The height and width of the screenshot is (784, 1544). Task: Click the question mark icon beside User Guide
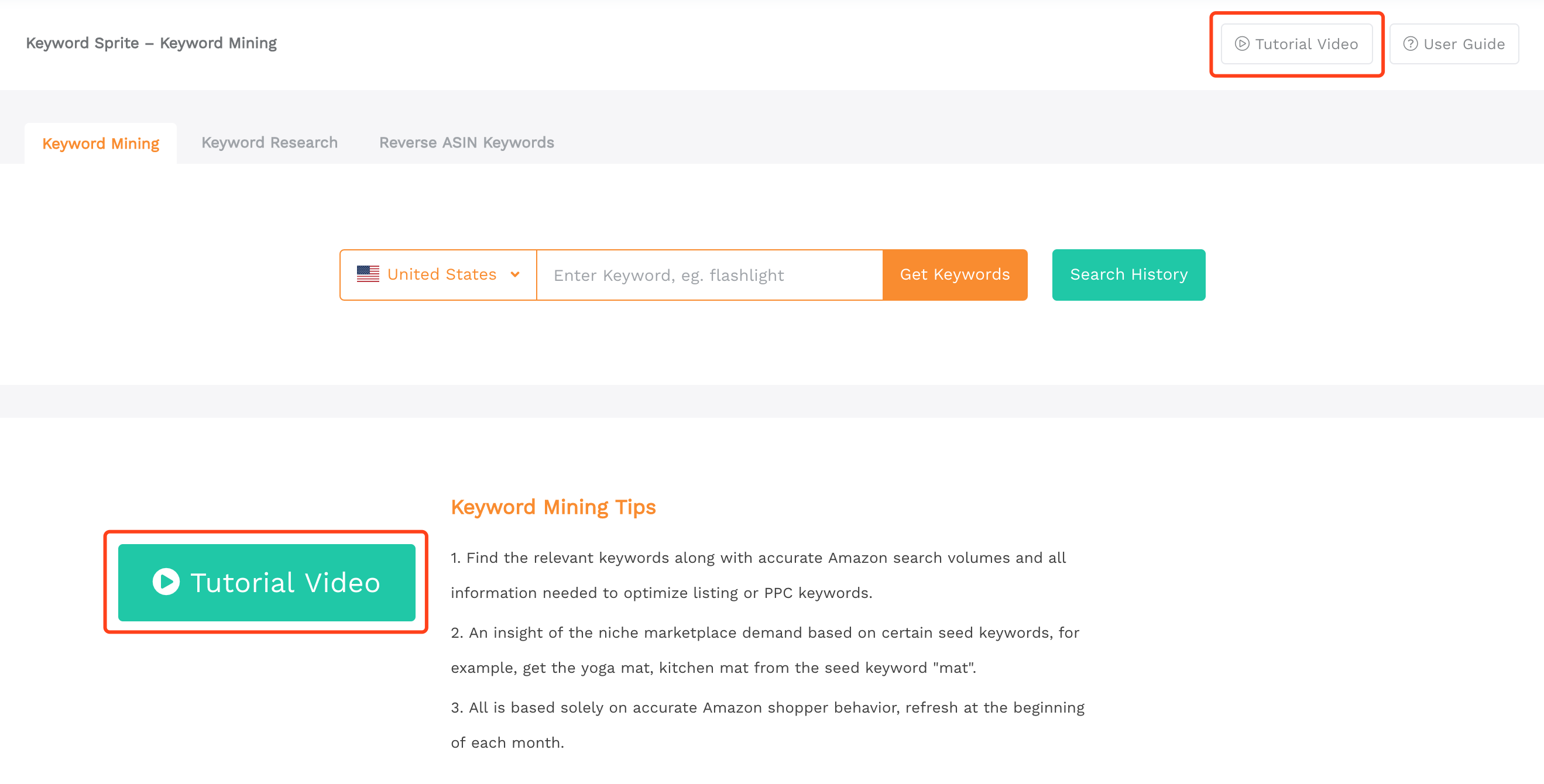(x=1411, y=44)
